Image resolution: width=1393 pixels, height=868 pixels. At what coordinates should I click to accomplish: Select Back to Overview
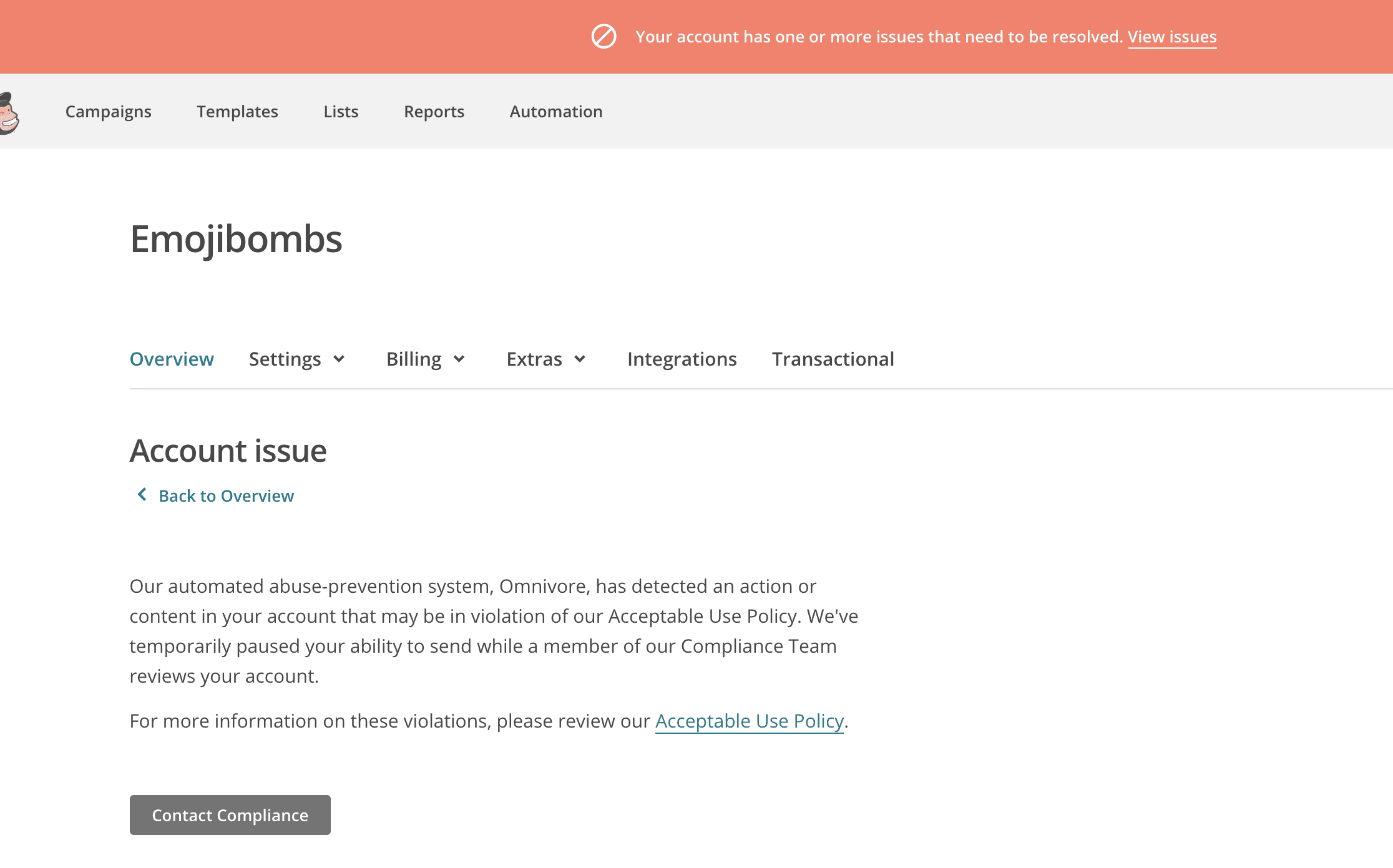tap(226, 495)
